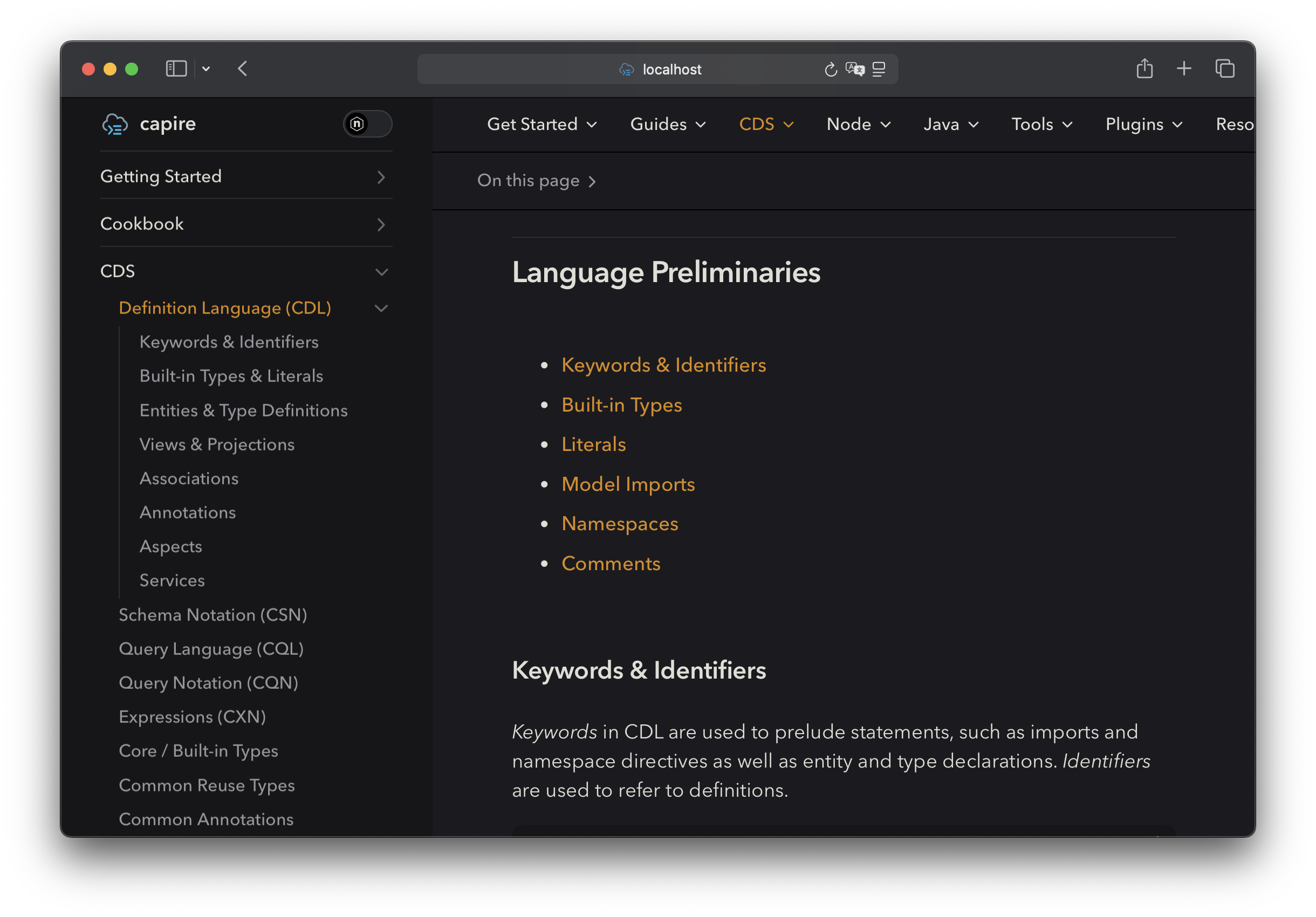This screenshot has height=917, width=1316.
Task: Open the Java menu
Action: (x=951, y=125)
